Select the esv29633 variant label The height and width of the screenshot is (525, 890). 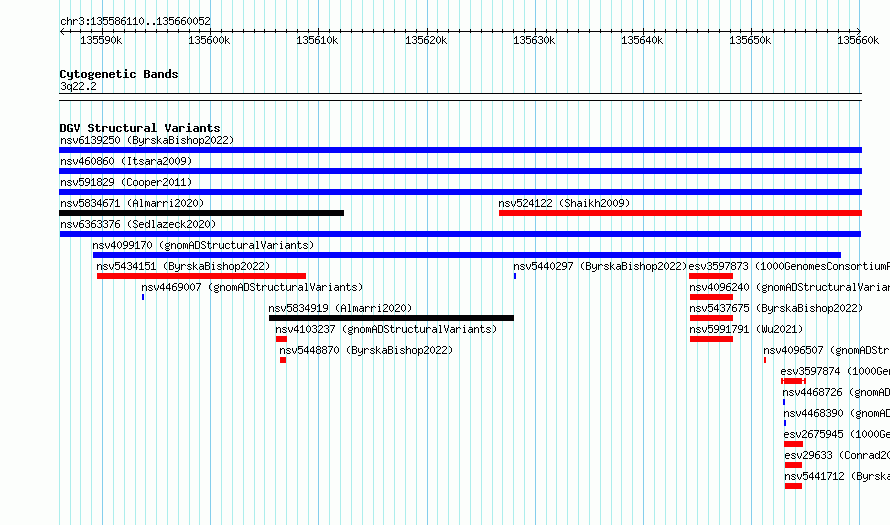coord(837,455)
